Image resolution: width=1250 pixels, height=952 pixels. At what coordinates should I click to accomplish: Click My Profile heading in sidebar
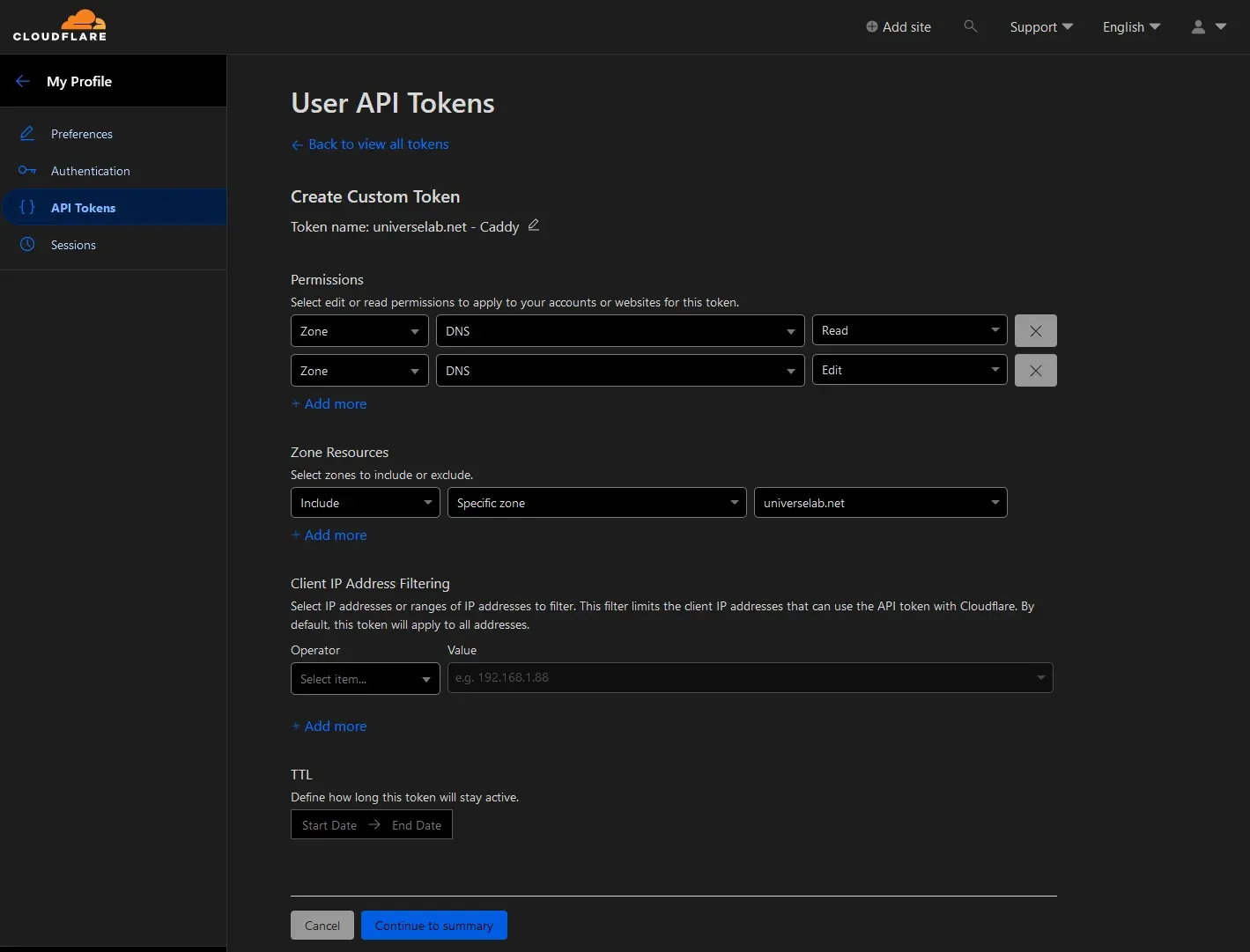(x=79, y=81)
